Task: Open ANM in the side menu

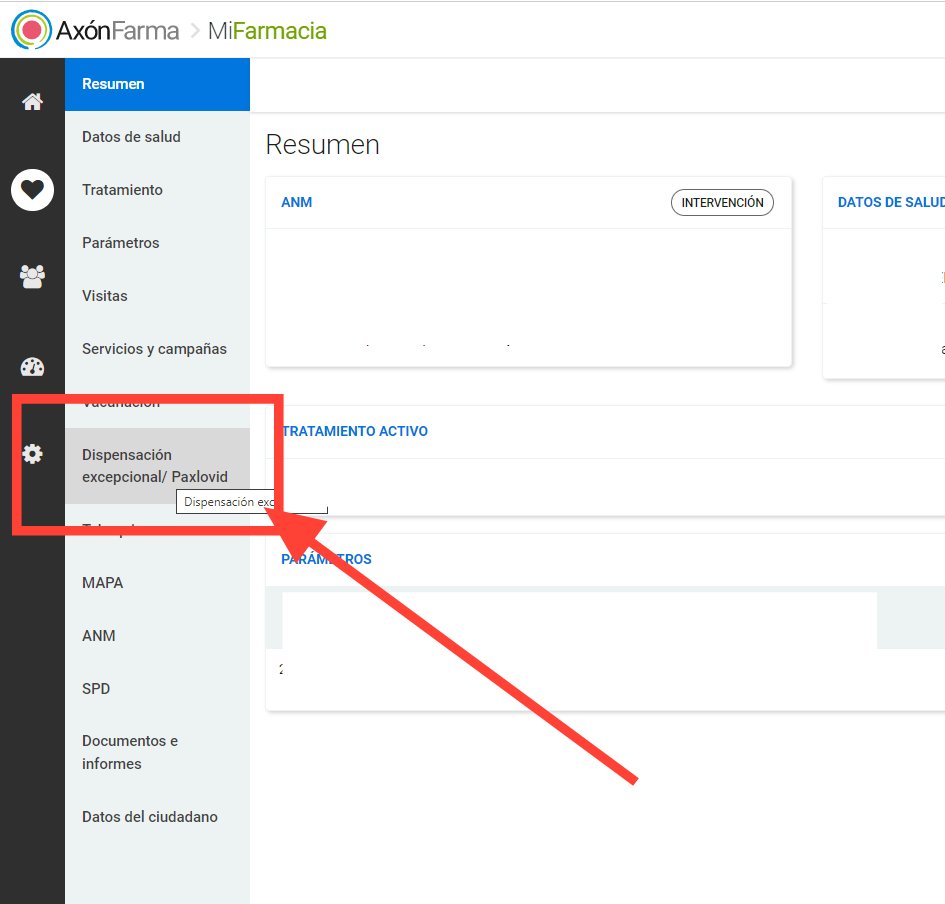Action: coord(157,636)
